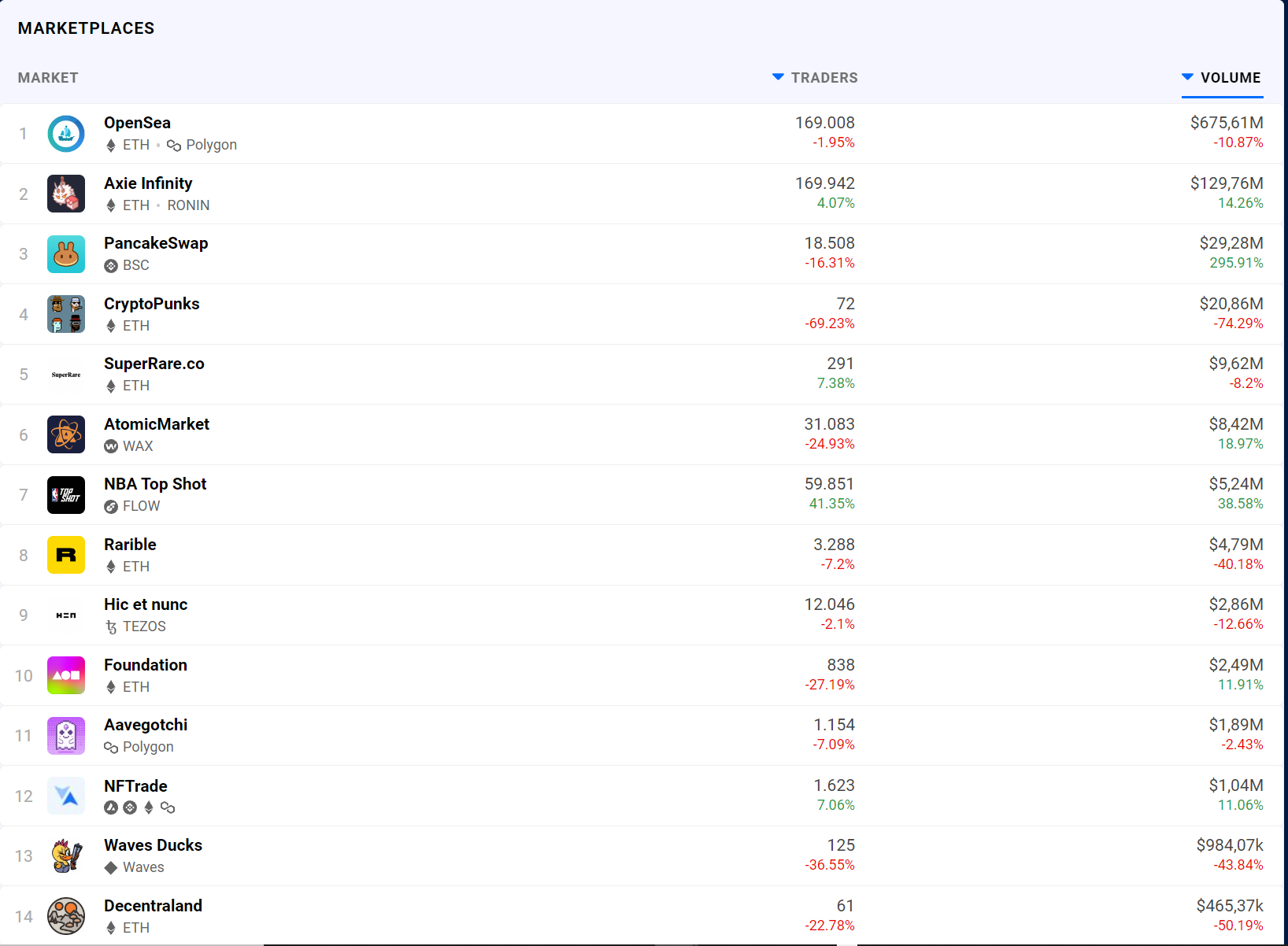Image resolution: width=1288 pixels, height=946 pixels.
Task: Click the SuperRare logo icon
Action: [x=66, y=375]
